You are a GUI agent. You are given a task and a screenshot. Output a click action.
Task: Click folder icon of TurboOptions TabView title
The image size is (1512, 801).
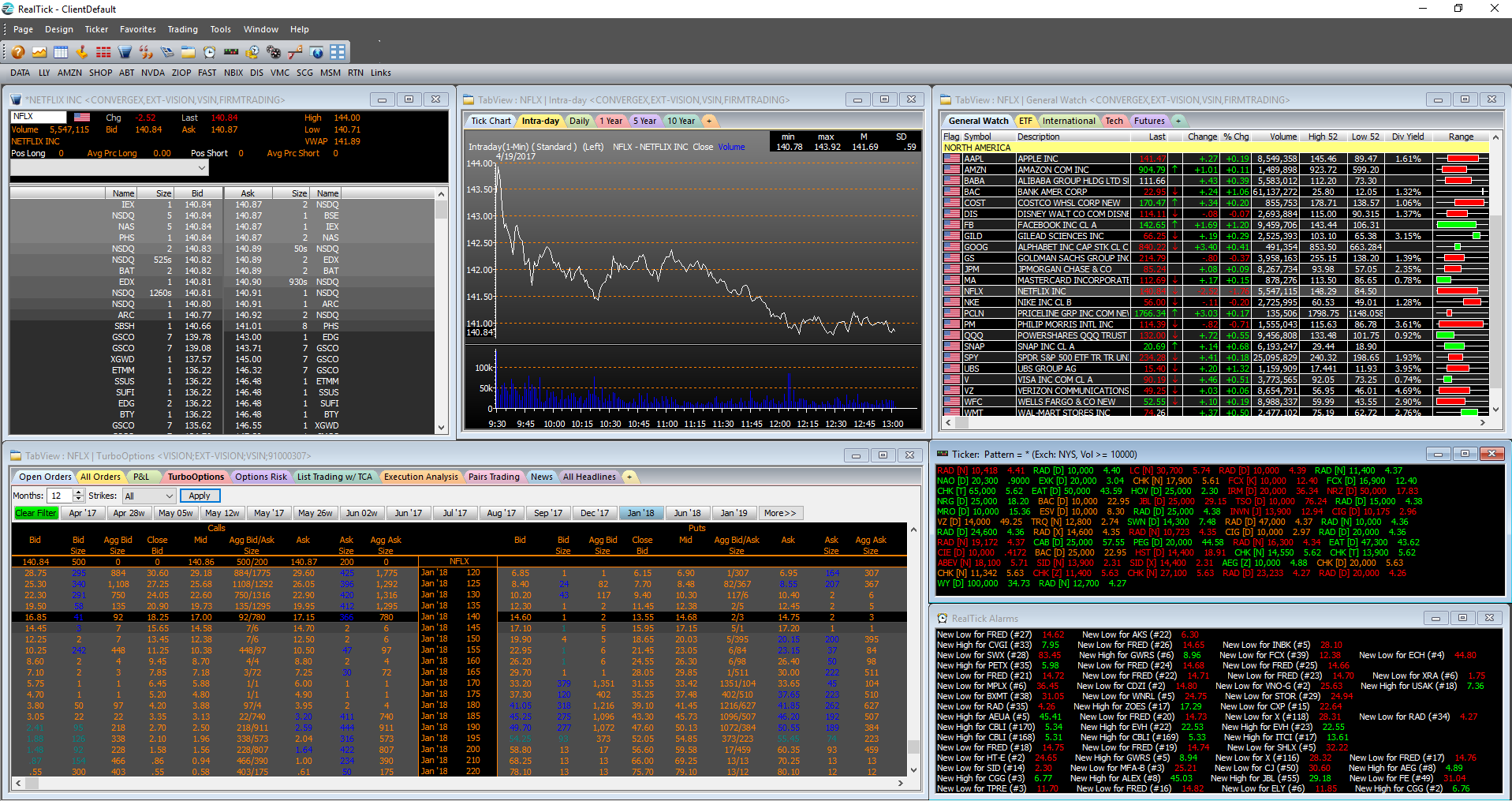pos(16,456)
